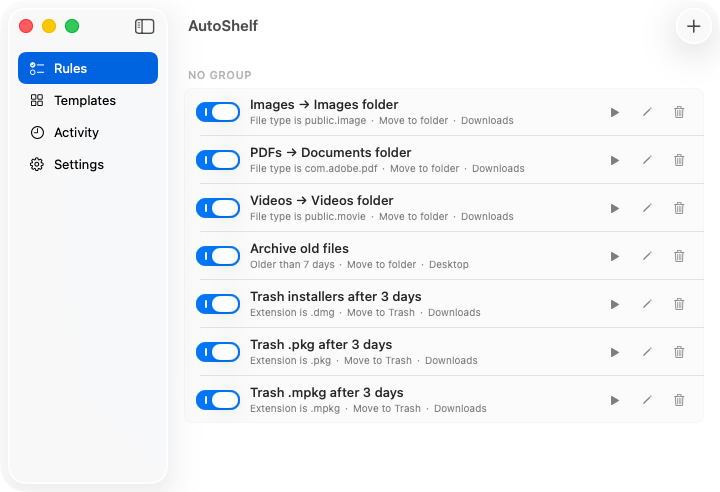Image resolution: width=720 pixels, height=492 pixels.
Task: Click 'Older than 7 days' condition text
Action: coord(292,265)
